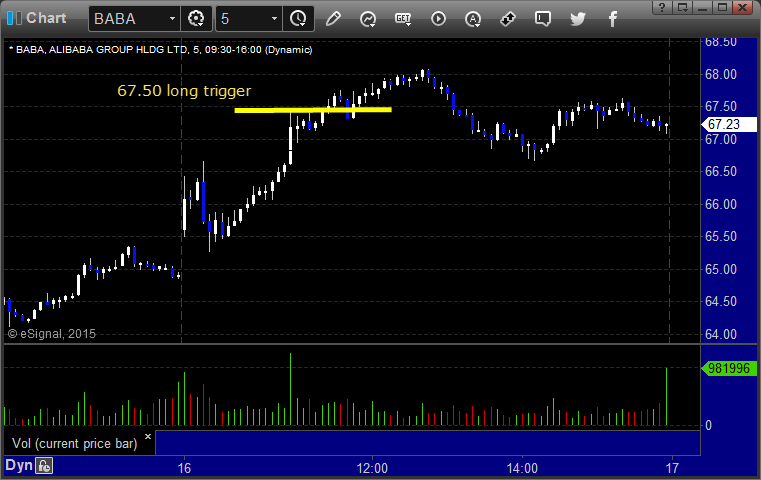Click the 65.50 price axis label
This screenshot has height=480, width=761.
point(721,236)
